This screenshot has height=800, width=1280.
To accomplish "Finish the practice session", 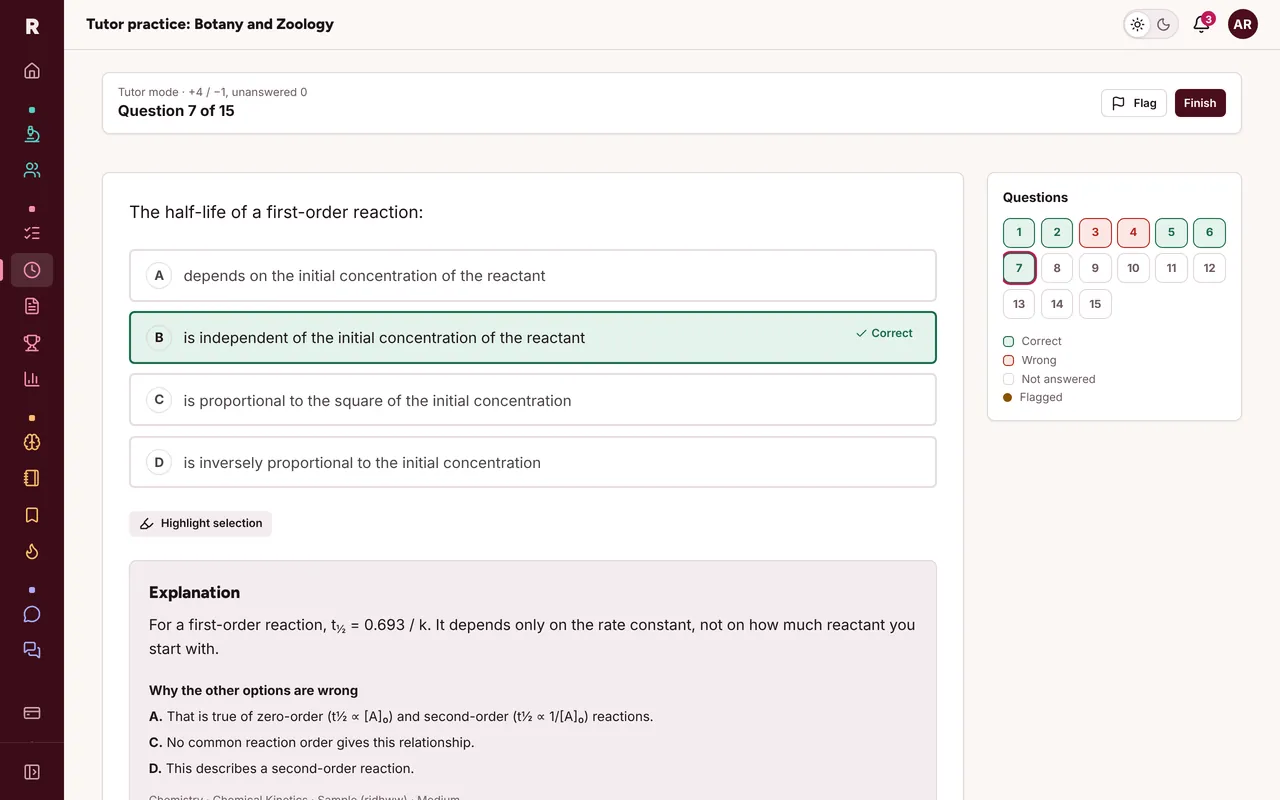I will [x=1200, y=103].
